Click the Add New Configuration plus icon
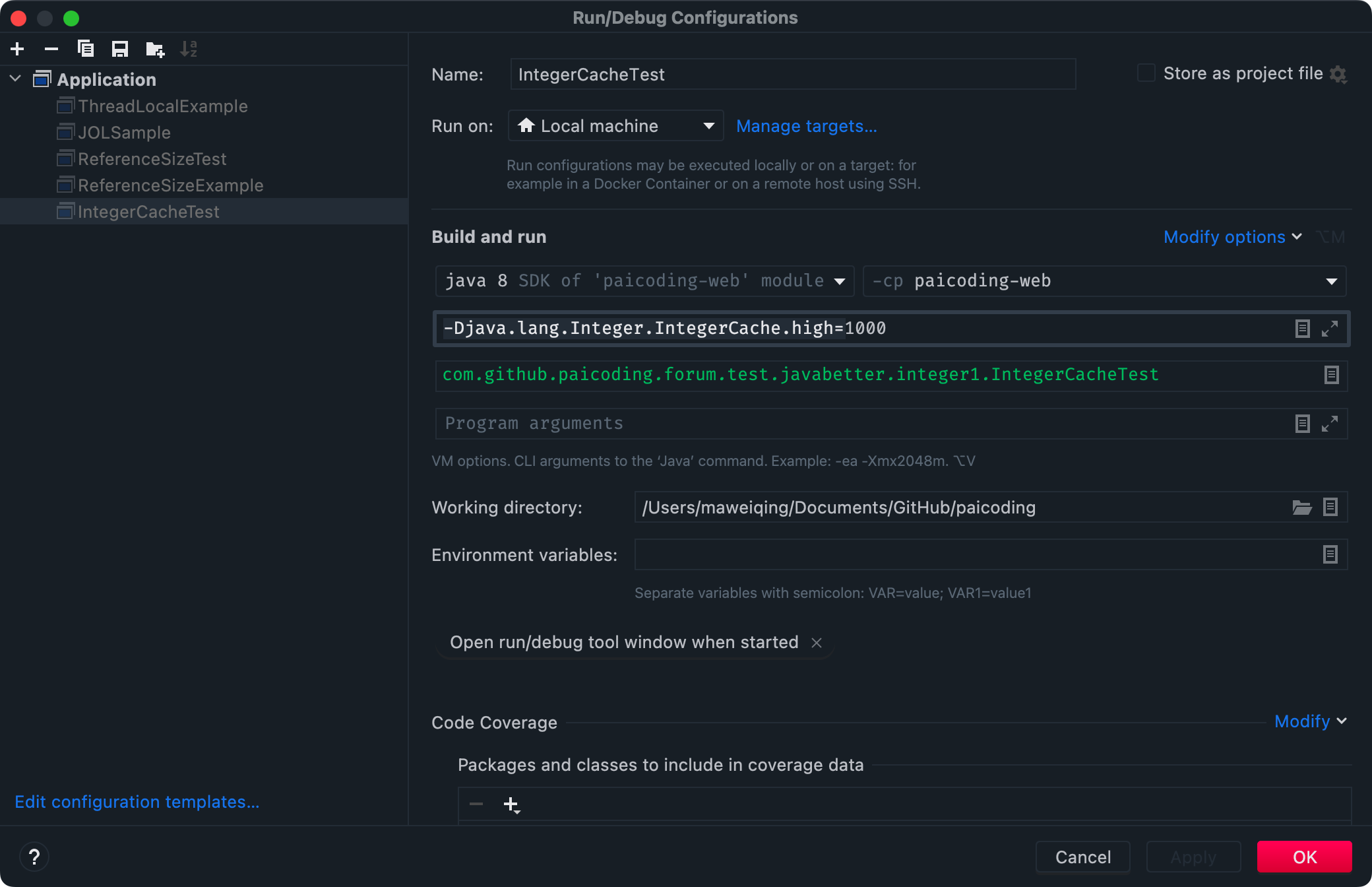 18,49
